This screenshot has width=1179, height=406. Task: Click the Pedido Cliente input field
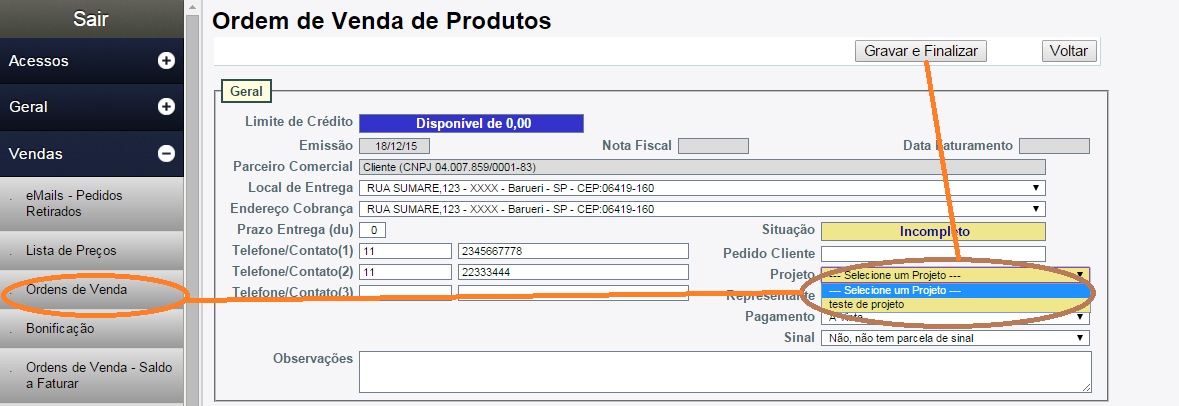click(x=932, y=254)
